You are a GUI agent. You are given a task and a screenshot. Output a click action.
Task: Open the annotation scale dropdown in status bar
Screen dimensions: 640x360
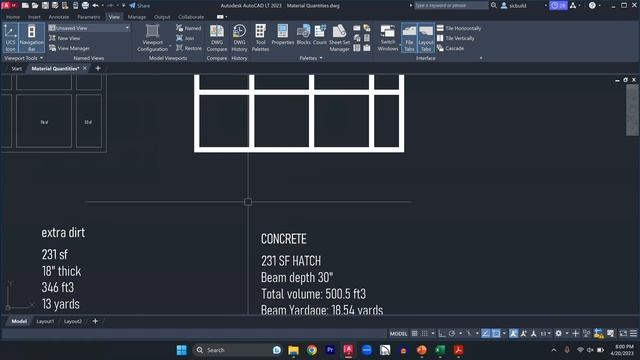pyautogui.click(x=546, y=333)
